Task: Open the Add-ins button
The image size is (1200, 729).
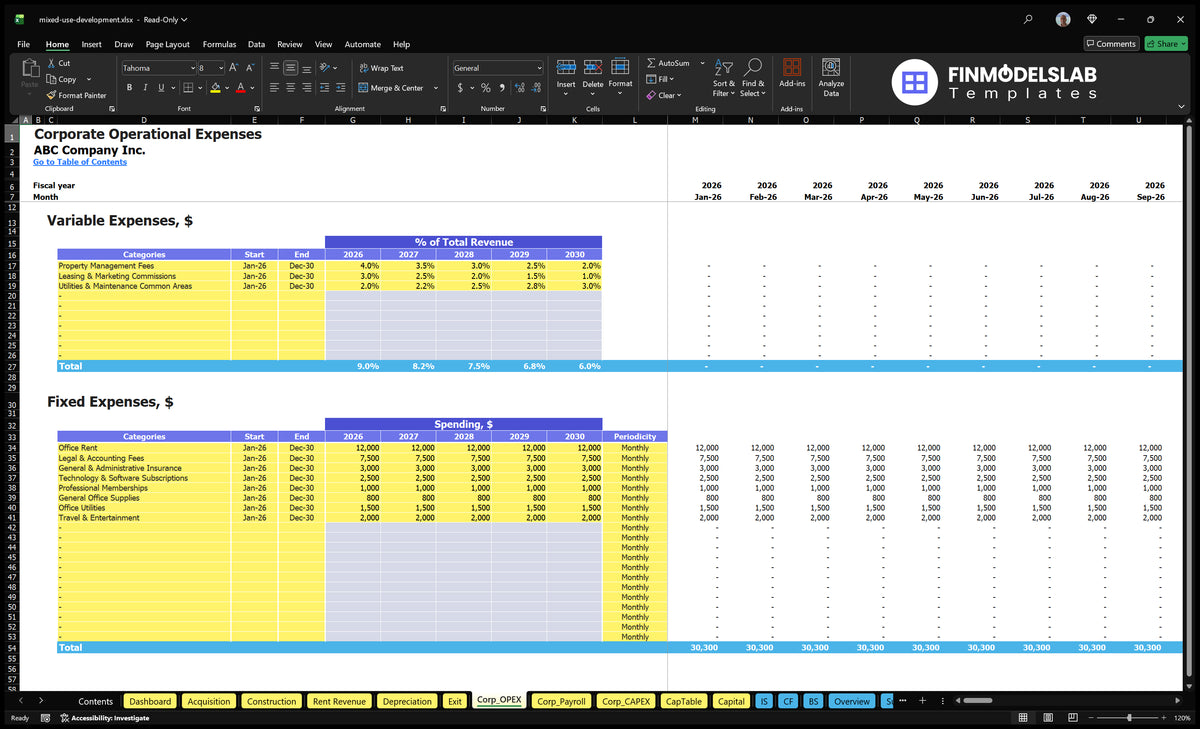Action: (792, 75)
